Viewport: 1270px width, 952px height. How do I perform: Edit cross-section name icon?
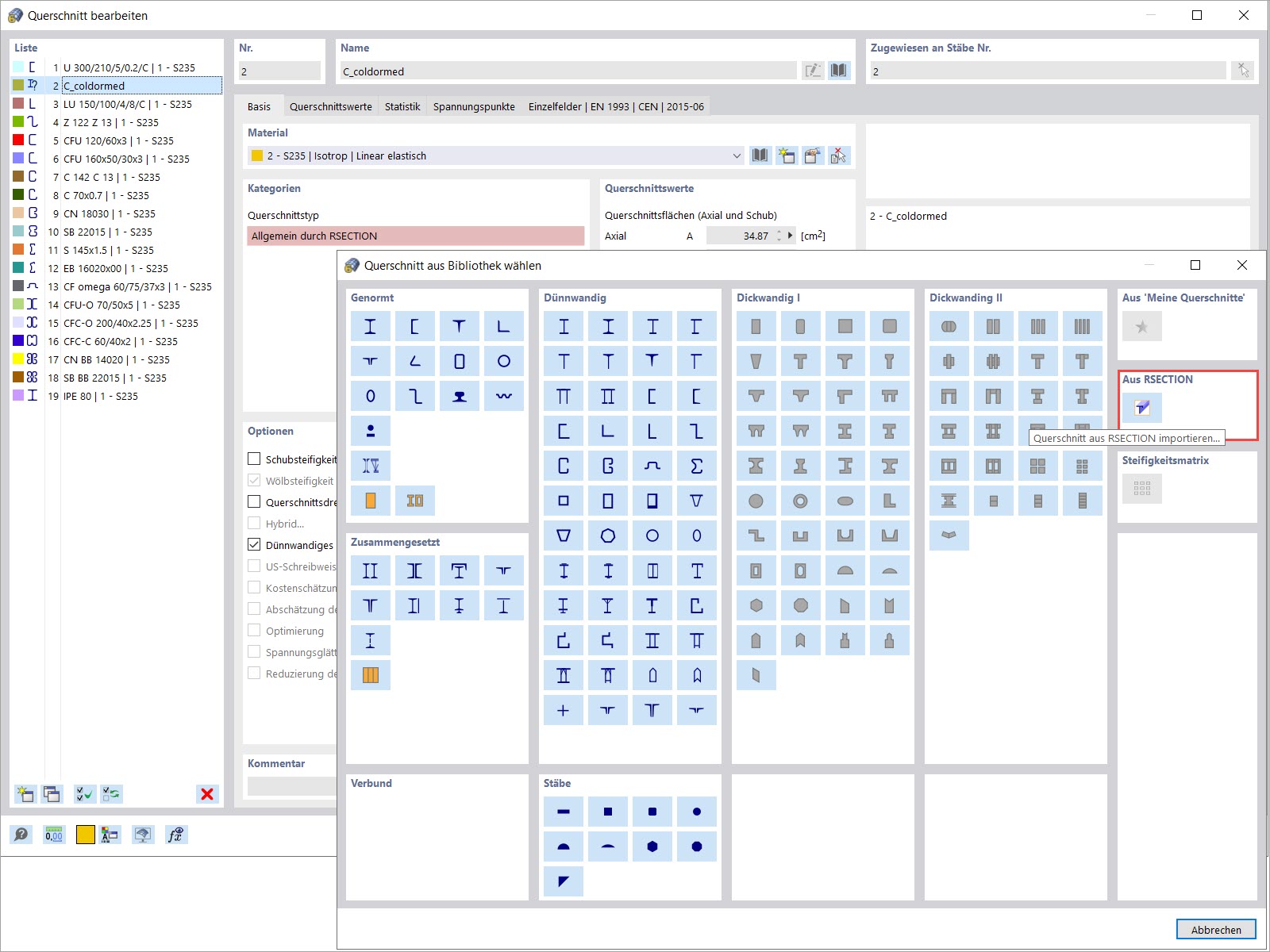(813, 71)
